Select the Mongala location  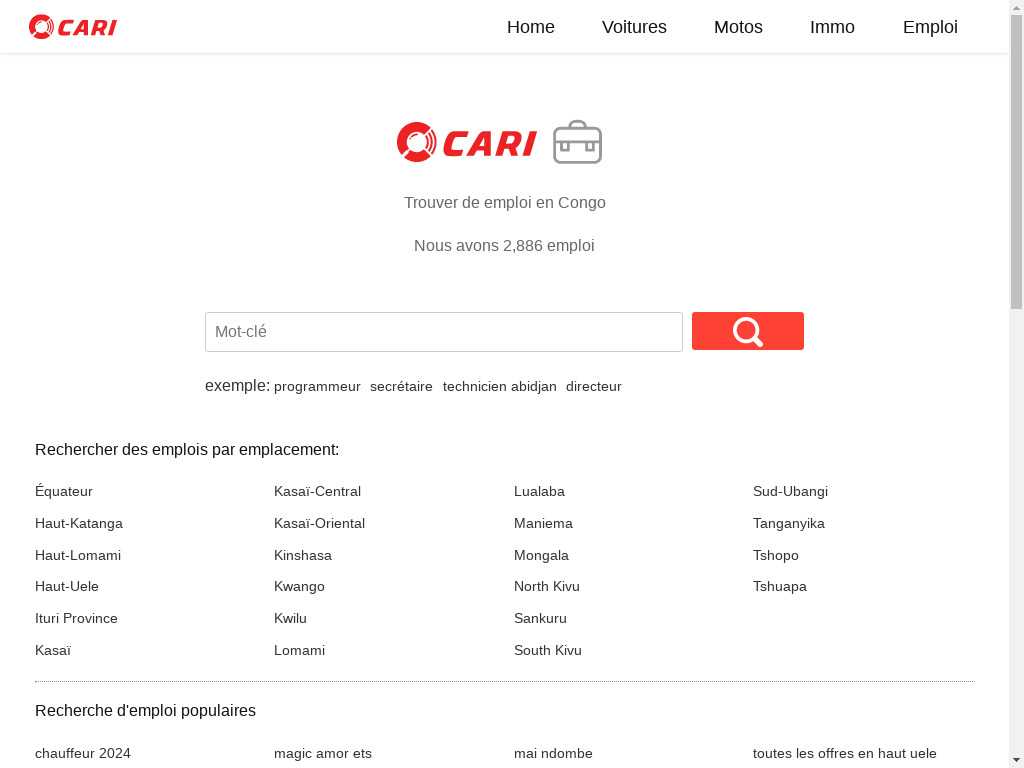click(x=541, y=555)
